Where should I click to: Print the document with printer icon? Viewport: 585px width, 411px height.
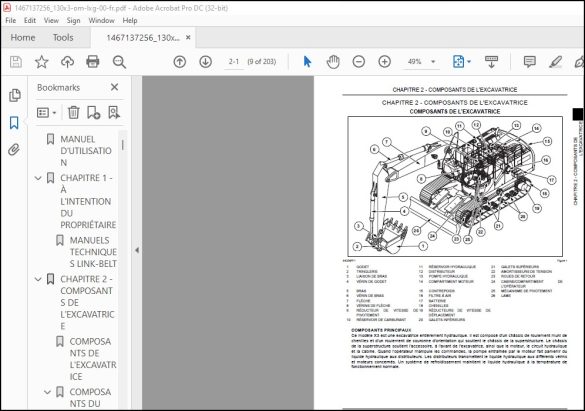point(93,62)
